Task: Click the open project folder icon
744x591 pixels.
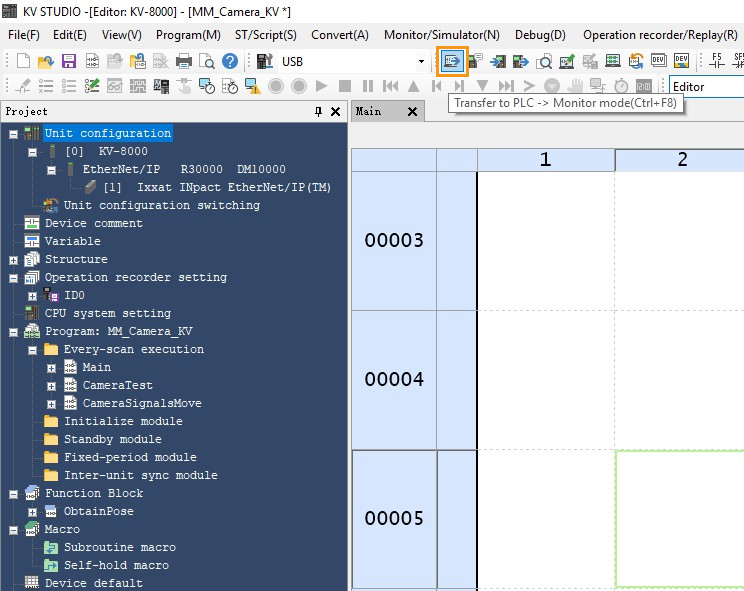Action: tap(45, 62)
